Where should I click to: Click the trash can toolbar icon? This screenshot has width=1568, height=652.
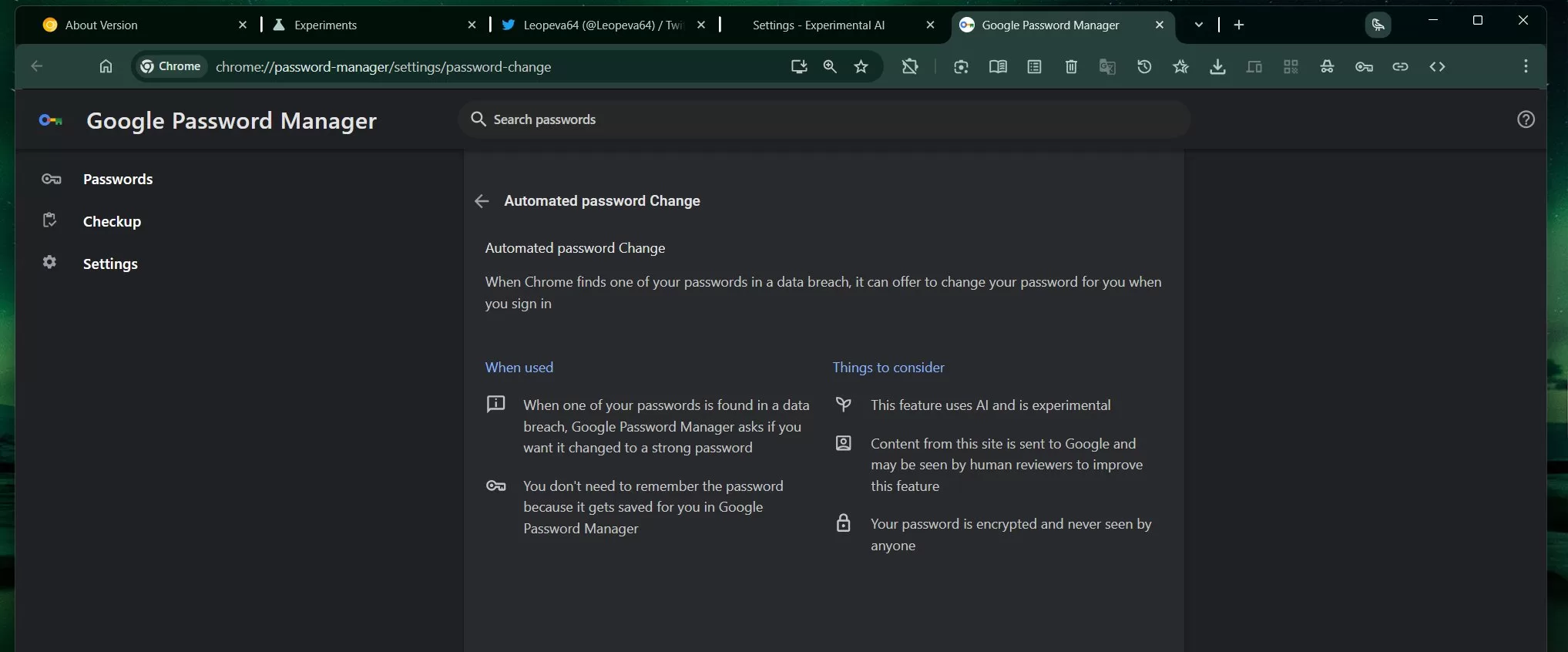point(1071,67)
